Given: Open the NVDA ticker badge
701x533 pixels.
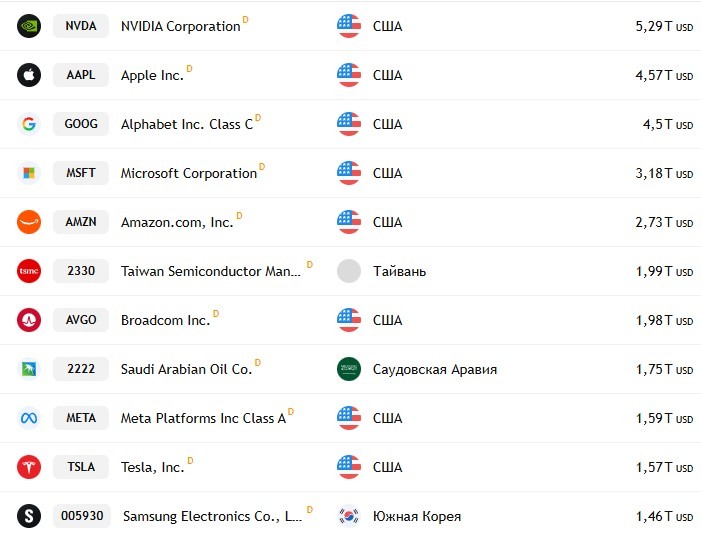Looking at the screenshot, I should 81,26.
